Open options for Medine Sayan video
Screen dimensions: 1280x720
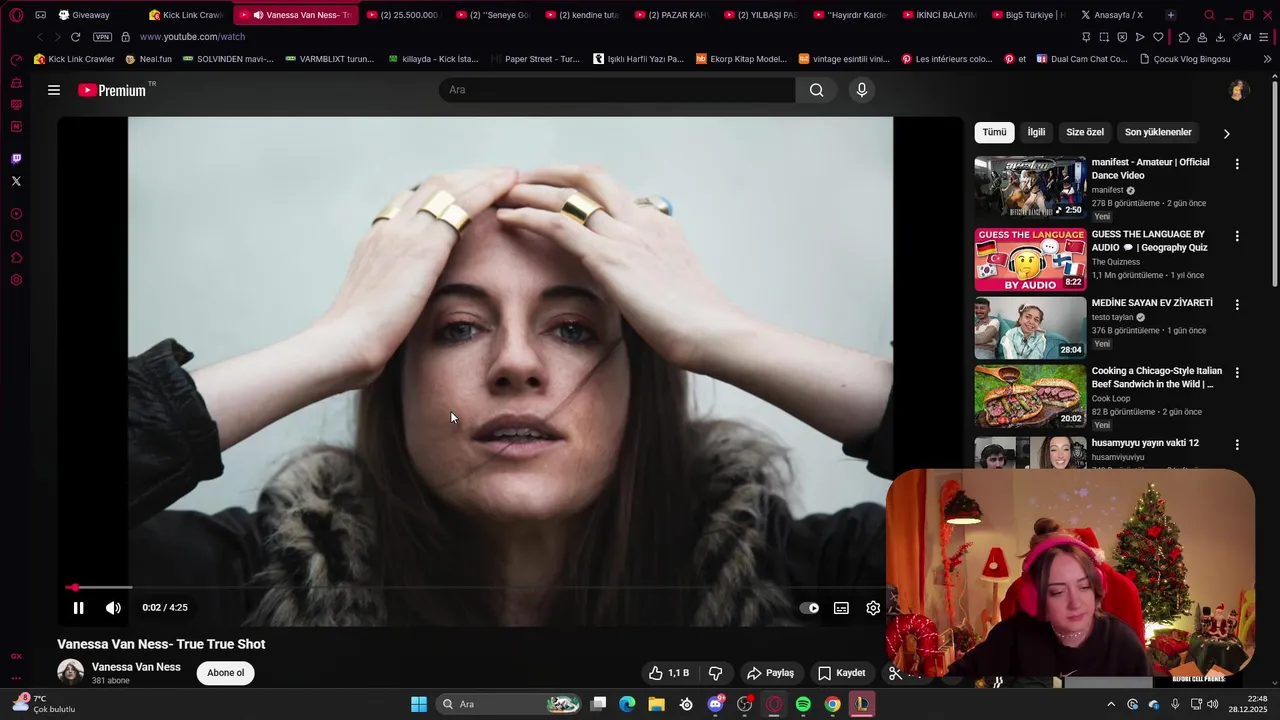(1237, 304)
